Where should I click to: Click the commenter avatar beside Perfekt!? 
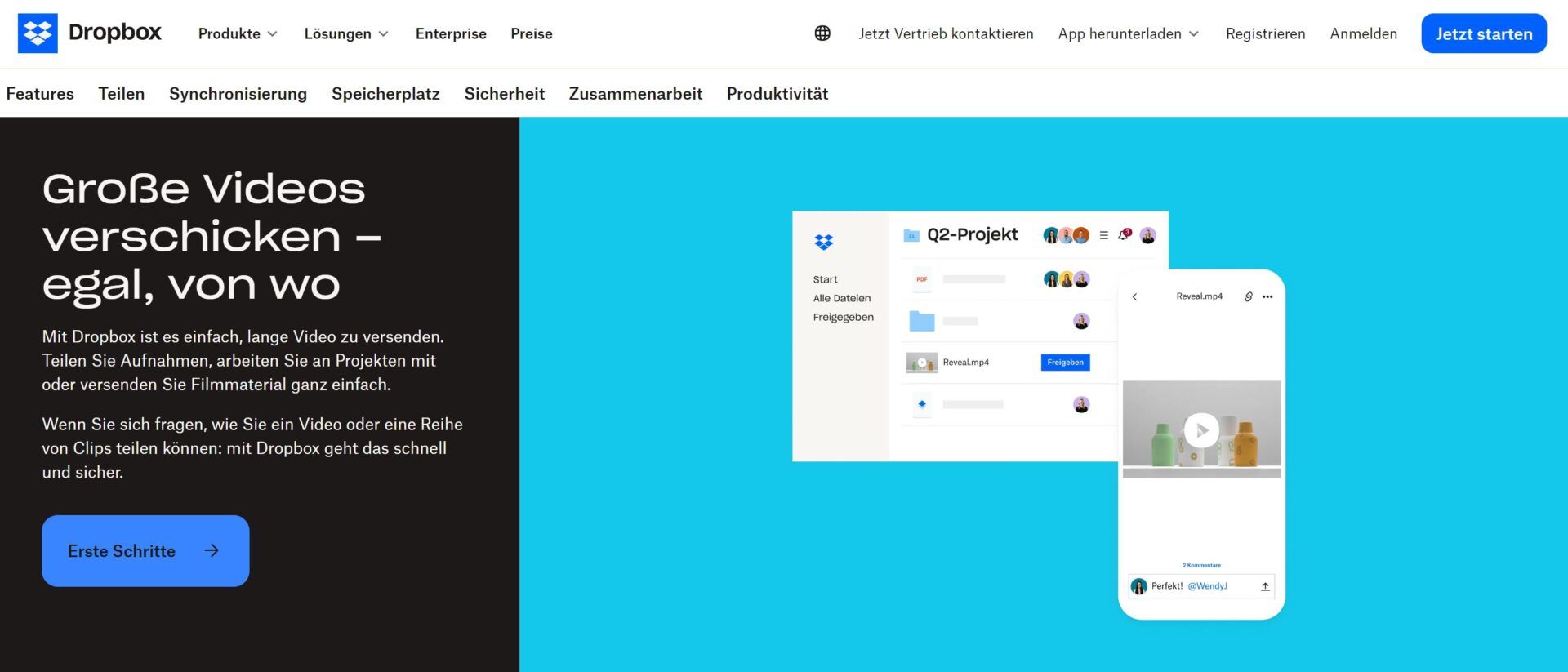[x=1139, y=586]
